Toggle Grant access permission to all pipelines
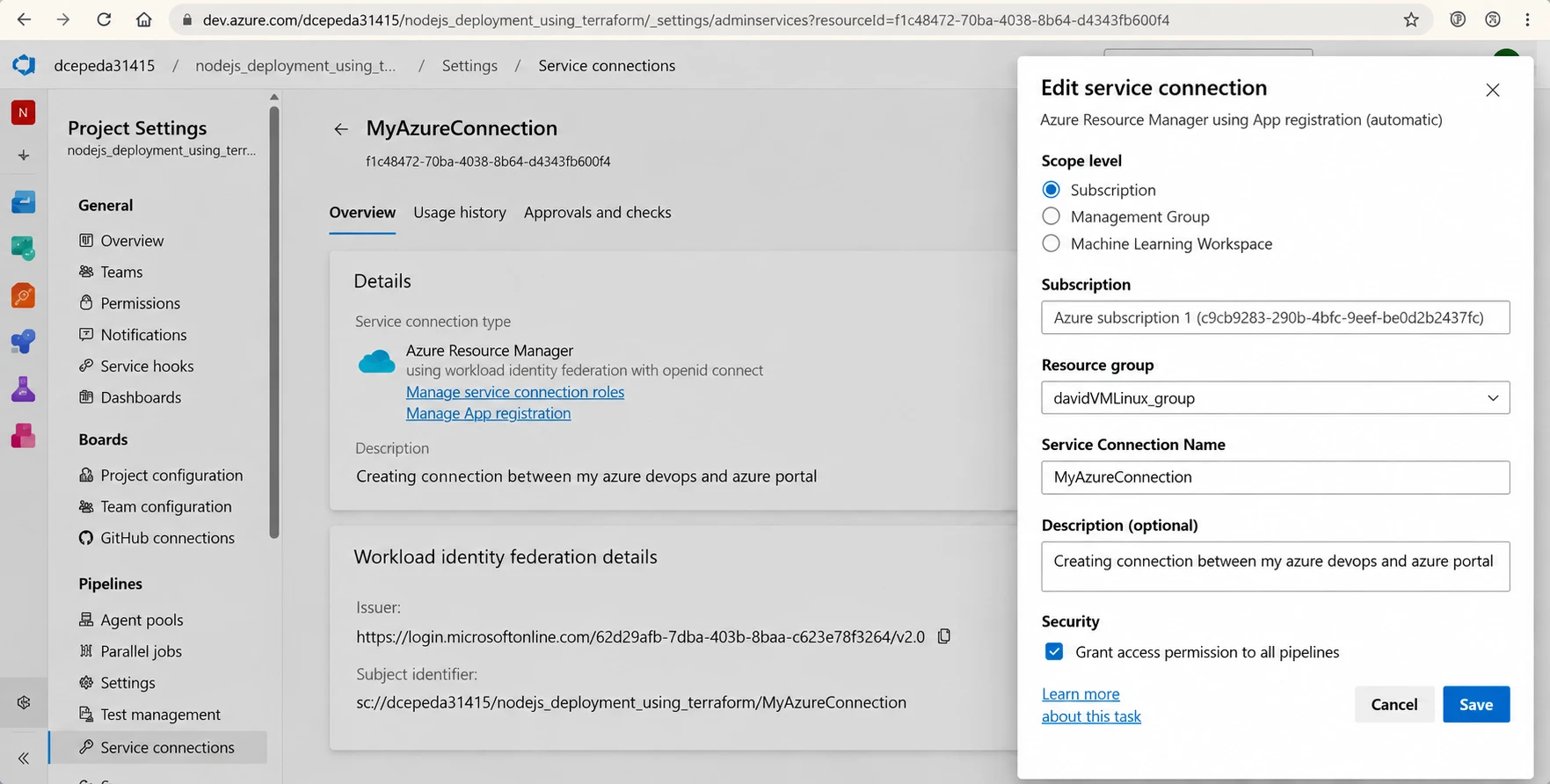 (1054, 651)
